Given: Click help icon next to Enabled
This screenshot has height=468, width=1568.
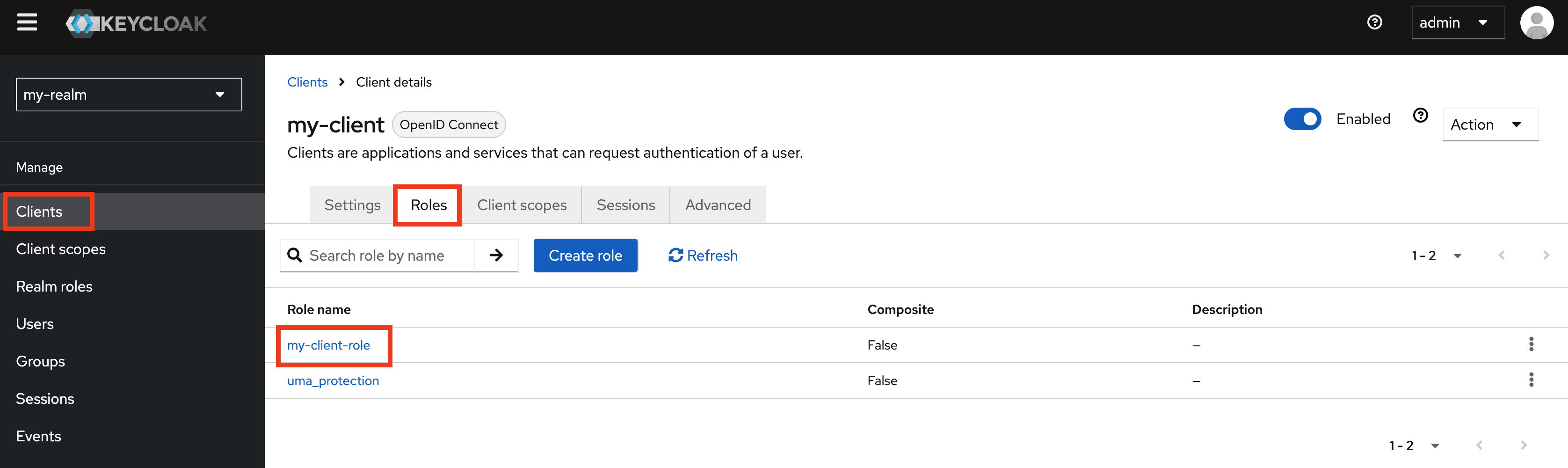Looking at the screenshot, I should (1420, 116).
